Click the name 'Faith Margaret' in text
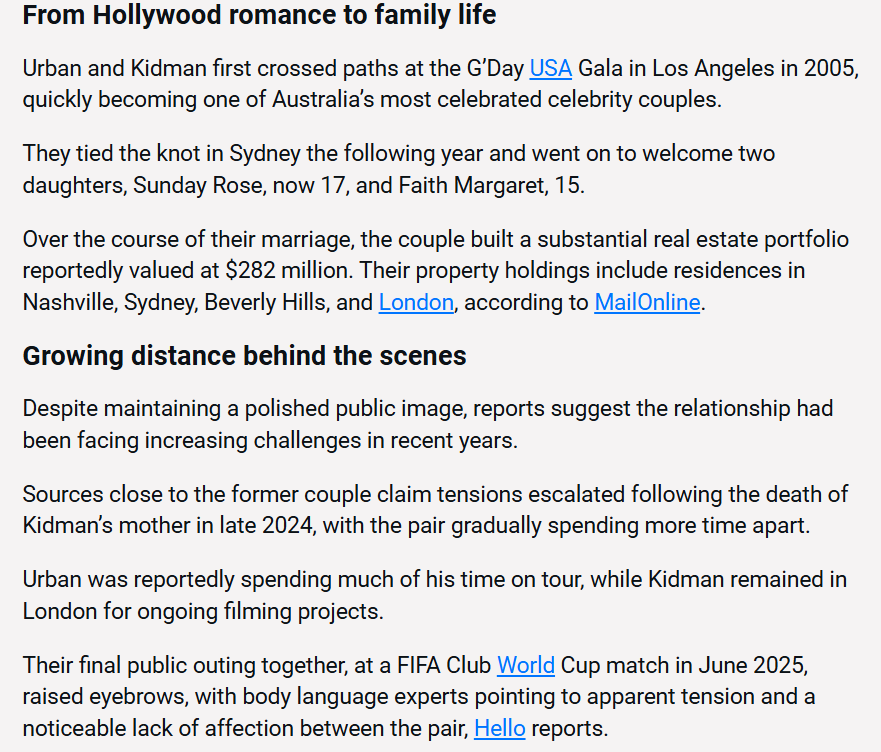 point(473,185)
